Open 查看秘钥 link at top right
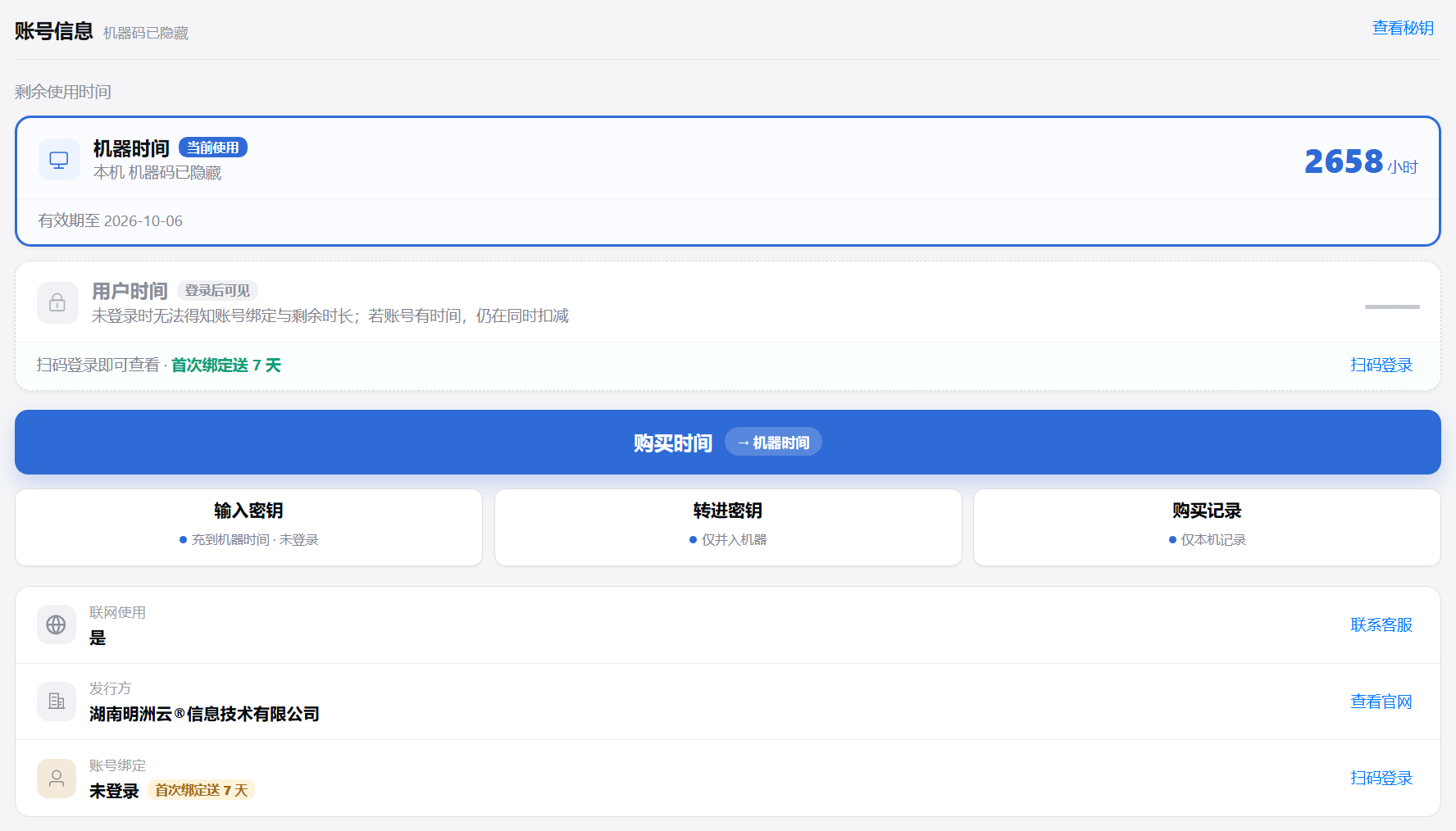1456x831 pixels. (1403, 28)
